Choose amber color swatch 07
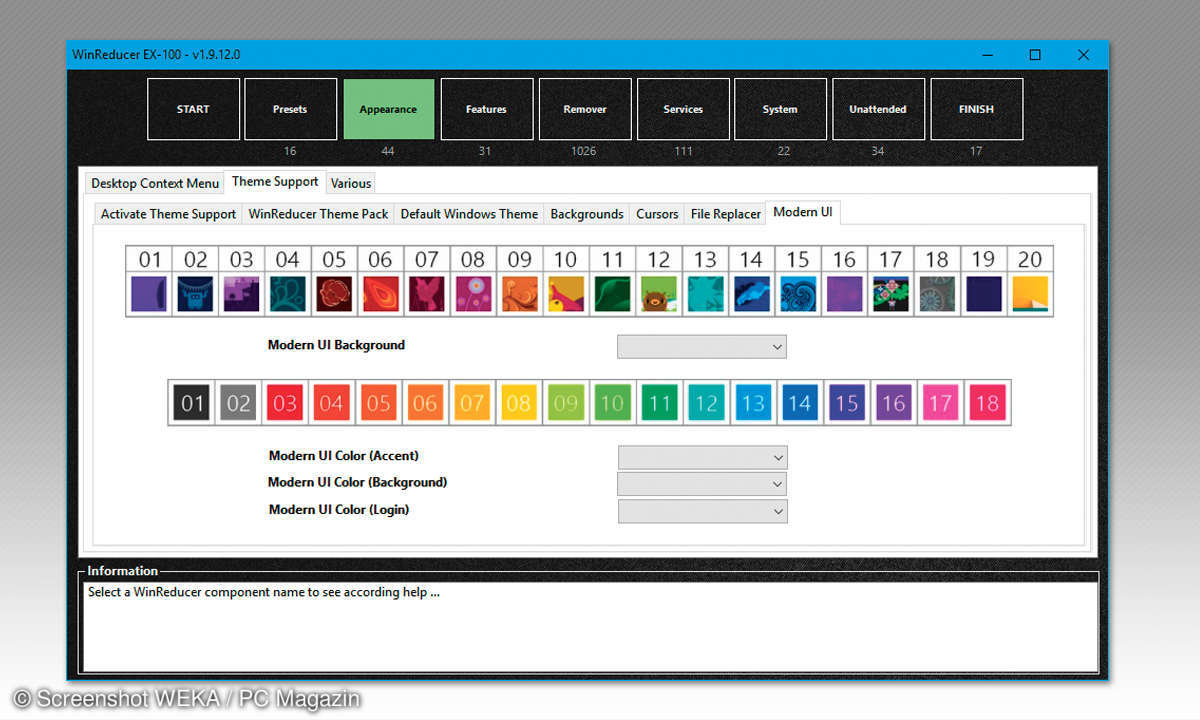This screenshot has height=720, width=1200. pyautogui.click(x=472, y=403)
